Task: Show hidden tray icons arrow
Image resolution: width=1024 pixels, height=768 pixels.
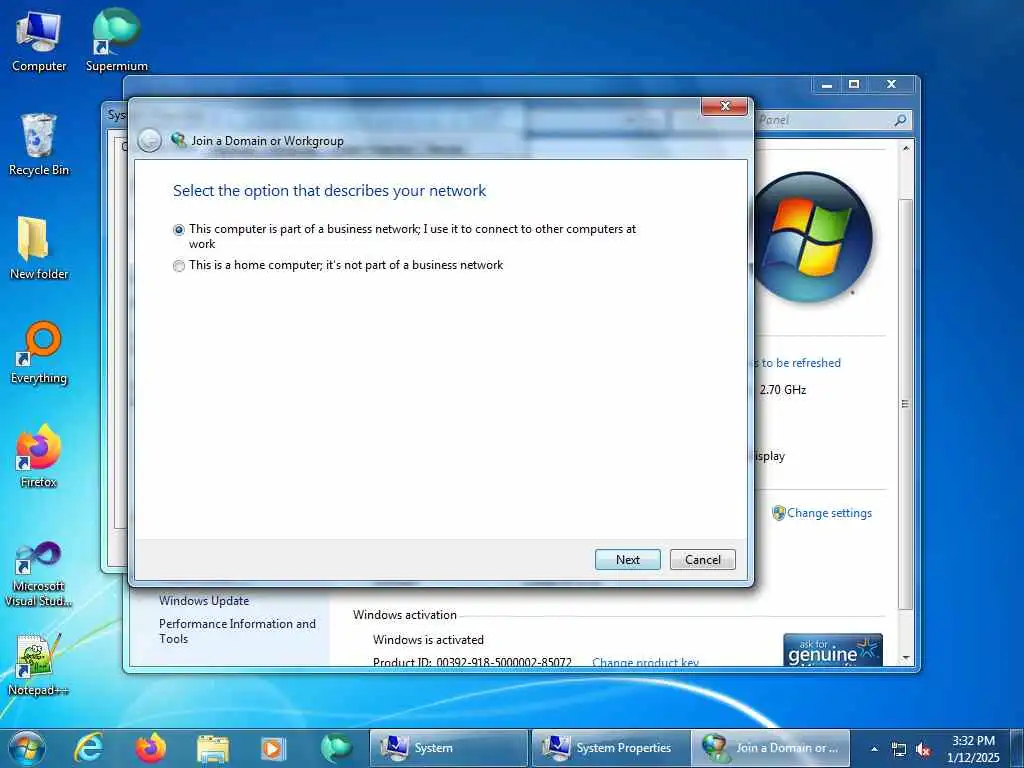Action: [874, 749]
